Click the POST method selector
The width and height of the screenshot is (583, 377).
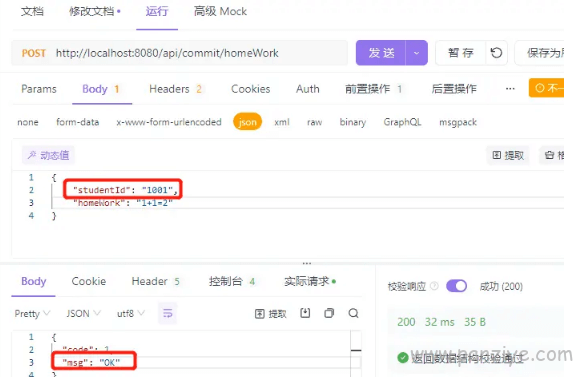(33, 53)
